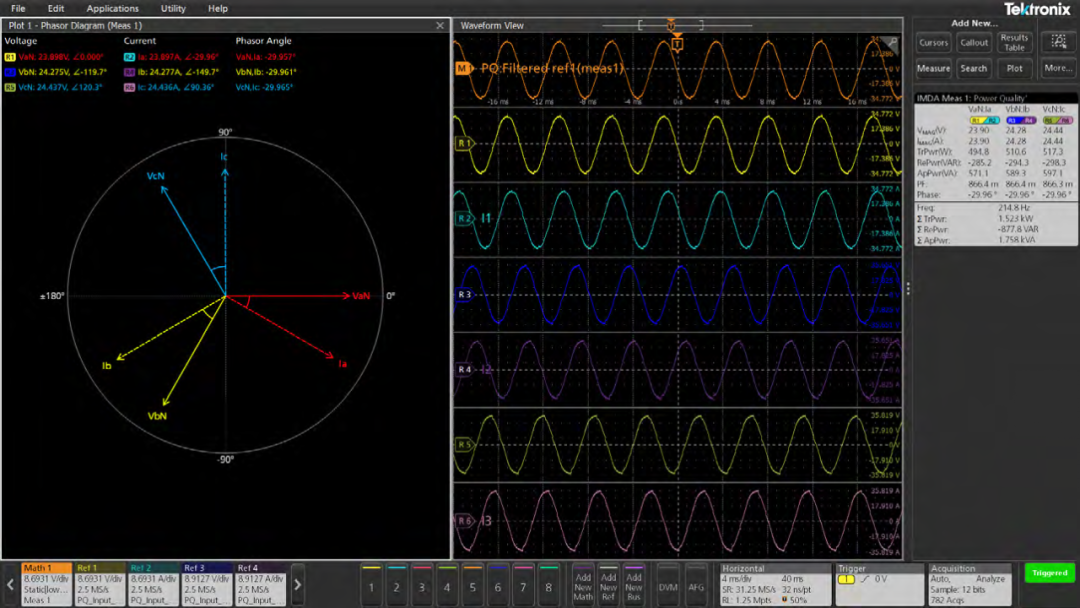Click the M1 math waveform badge

point(463,69)
